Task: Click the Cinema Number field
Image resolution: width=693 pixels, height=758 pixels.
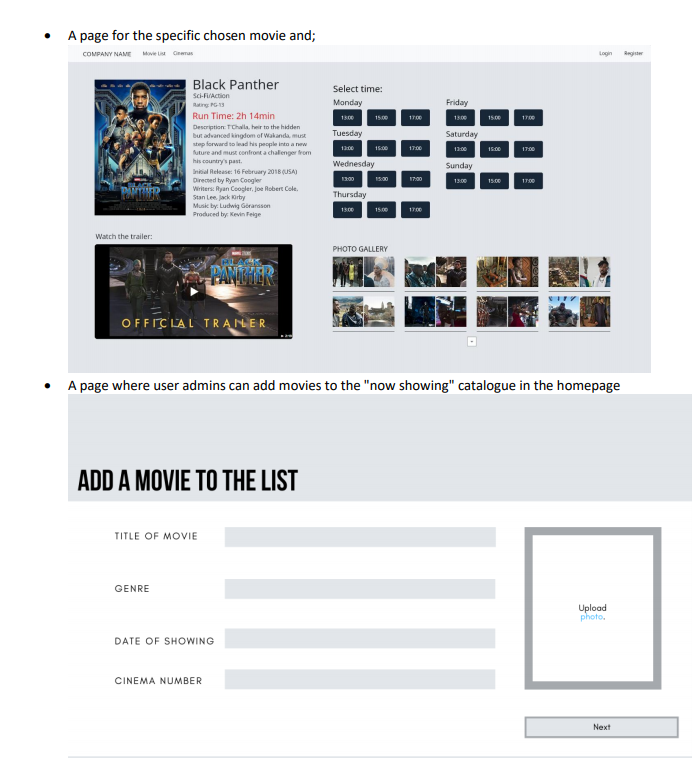Action: tap(360, 679)
